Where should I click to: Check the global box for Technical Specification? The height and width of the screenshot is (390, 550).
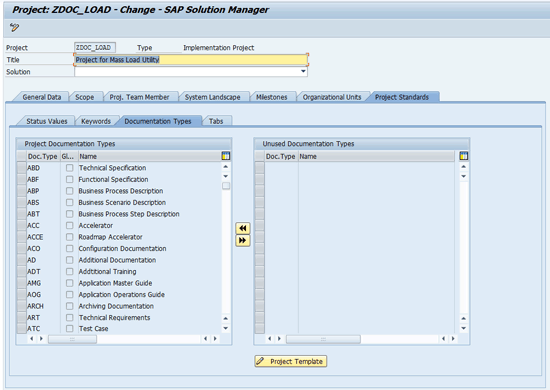(x=70, y=168)
